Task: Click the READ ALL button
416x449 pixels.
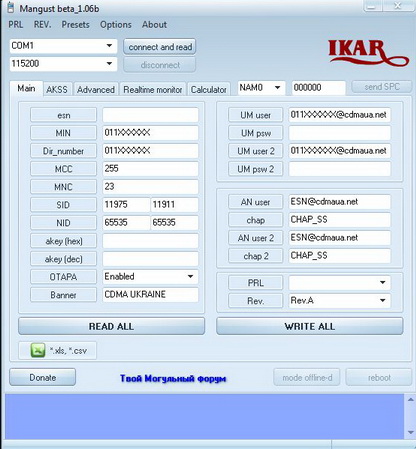Action: [x=111, y=326]
